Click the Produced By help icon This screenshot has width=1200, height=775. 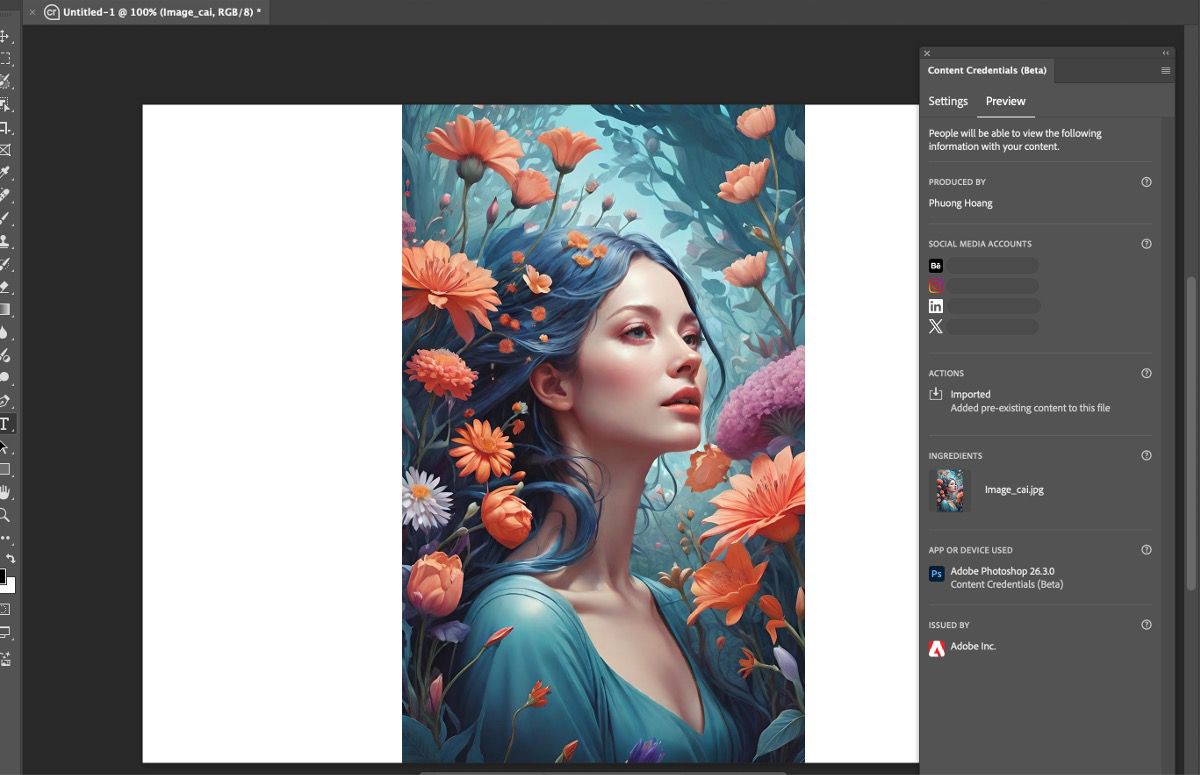point(1146,182)
